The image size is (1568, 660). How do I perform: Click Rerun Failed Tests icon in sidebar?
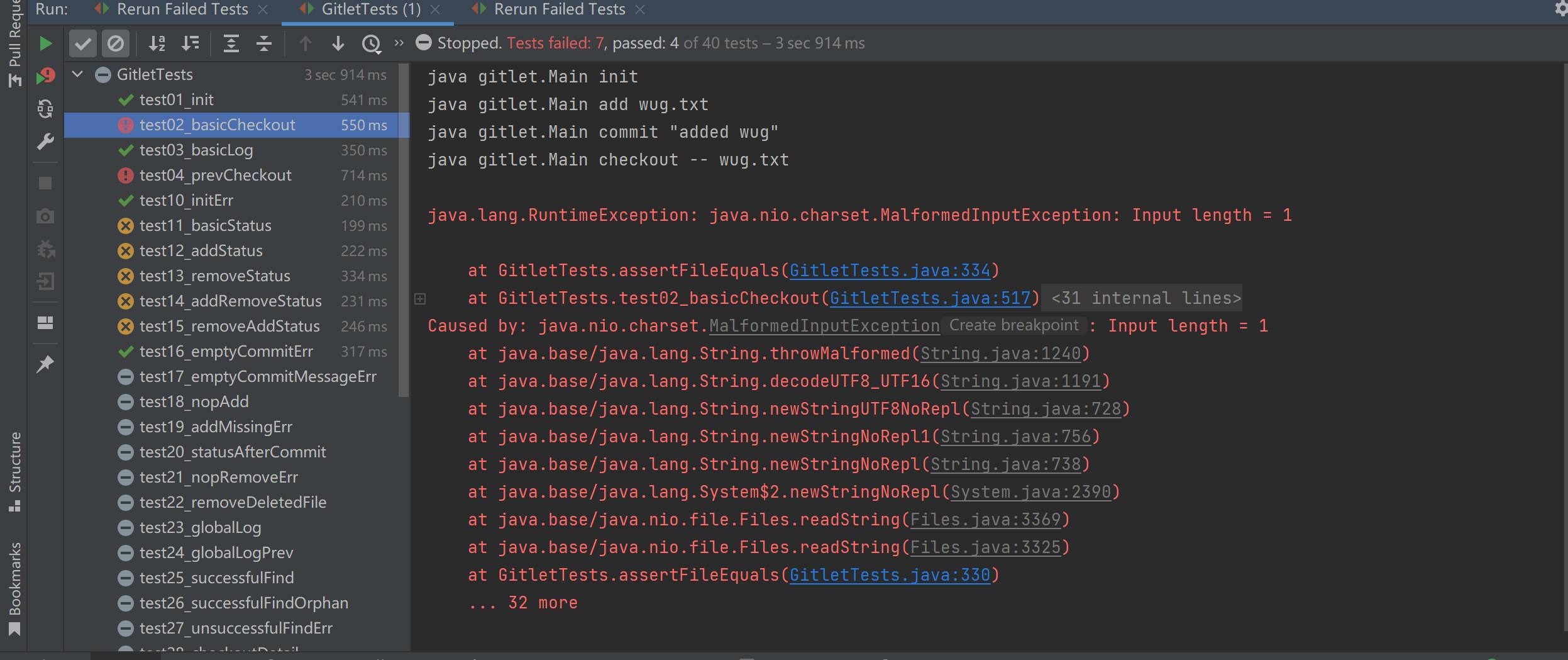tap(45, 76)
